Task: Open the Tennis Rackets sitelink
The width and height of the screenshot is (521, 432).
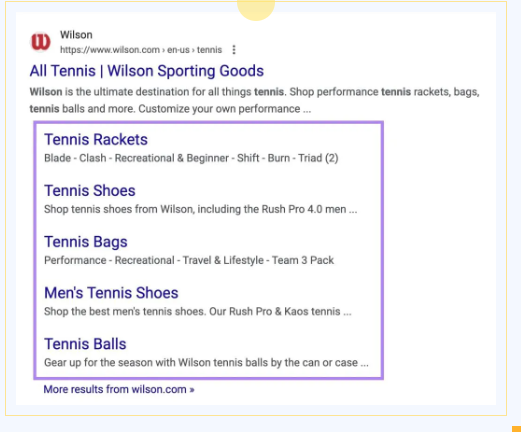Action: [x=96, y=139]
